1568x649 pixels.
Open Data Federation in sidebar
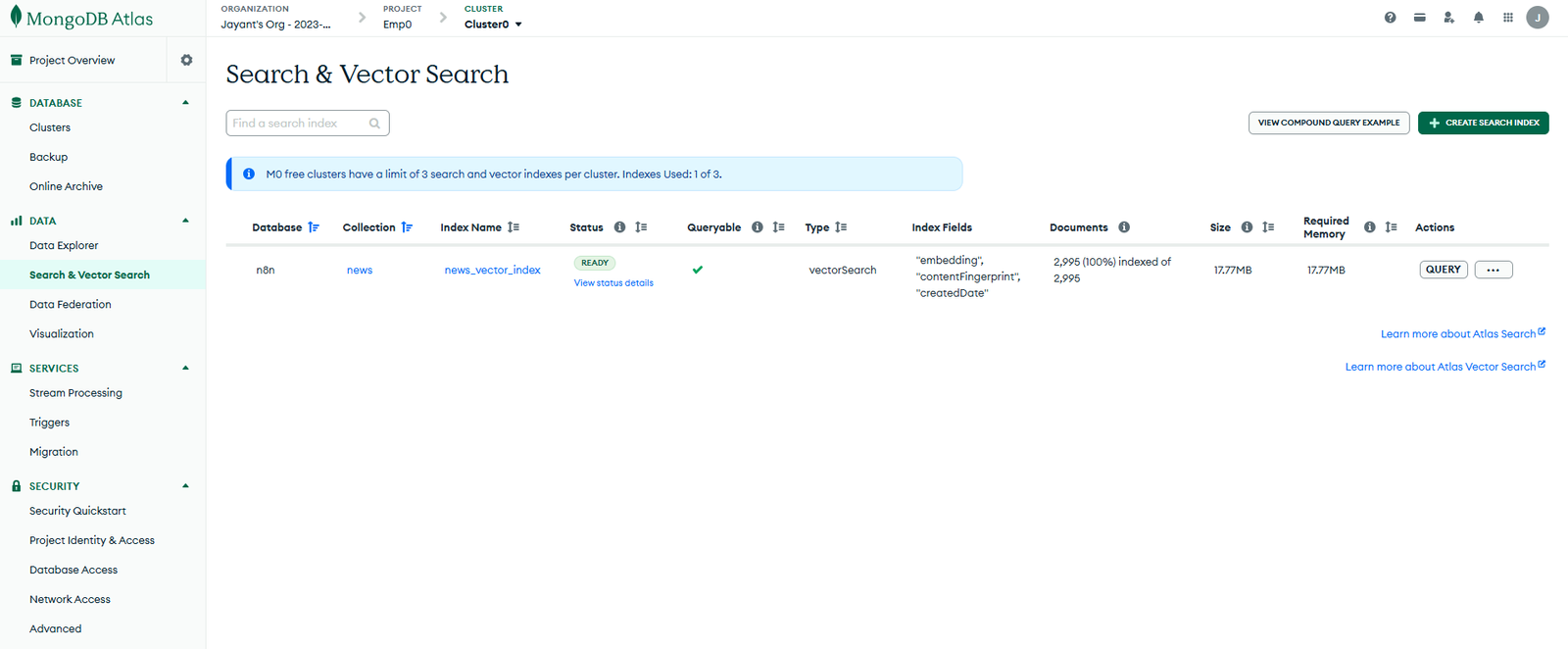click(x=71, y=304)
